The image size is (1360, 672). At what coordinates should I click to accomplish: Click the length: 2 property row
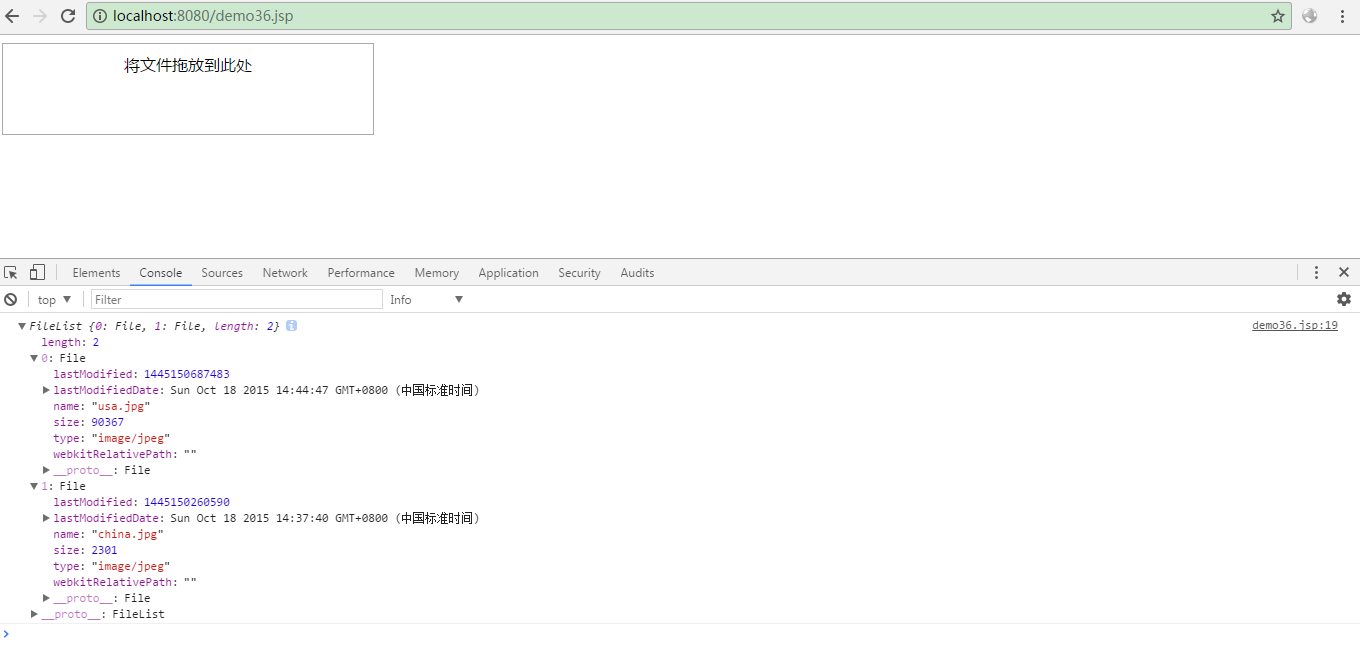70,342
